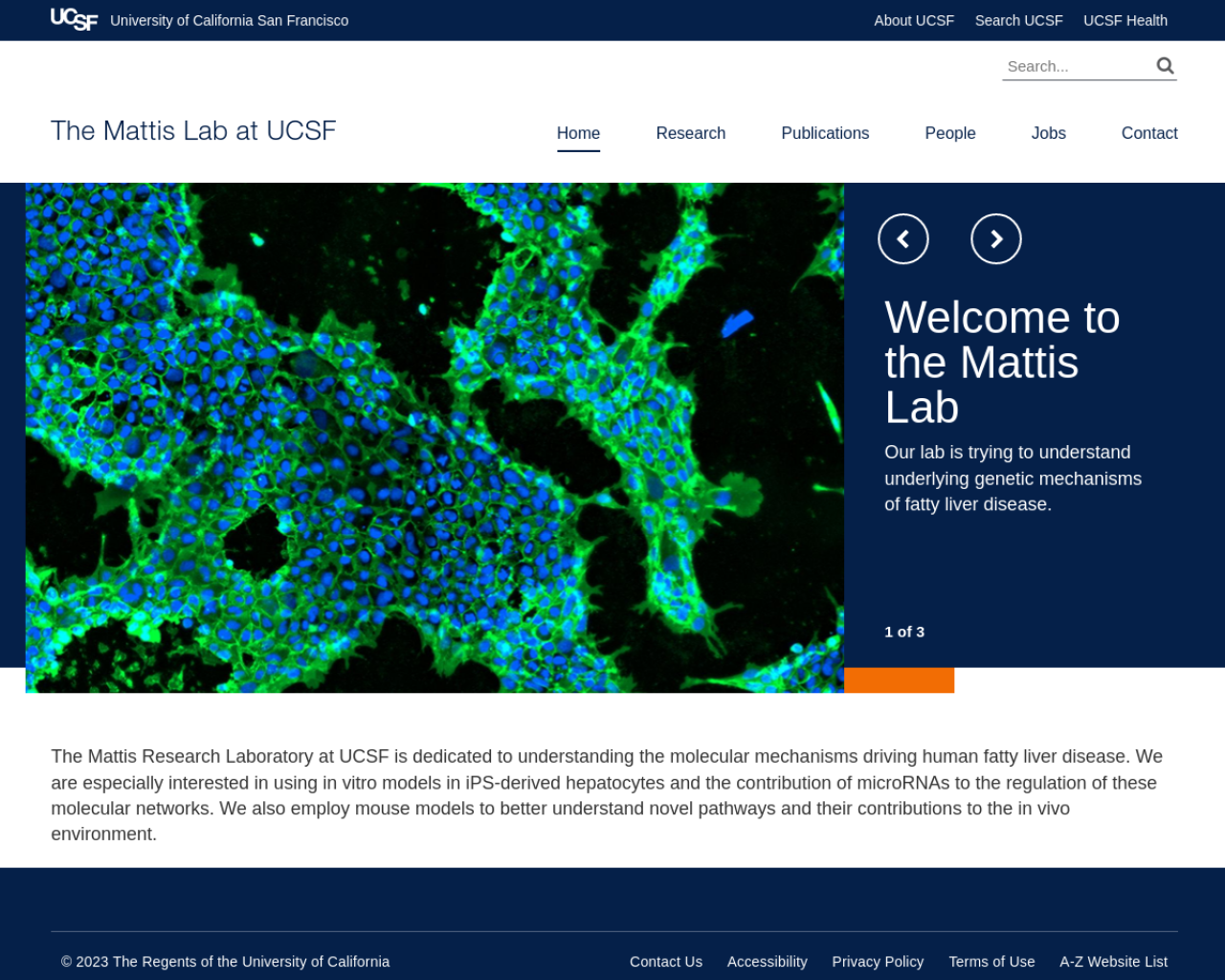Viewport: 1225px width, 980px height.
Task: Advance to next slide arrow
Action: [995, 238]
